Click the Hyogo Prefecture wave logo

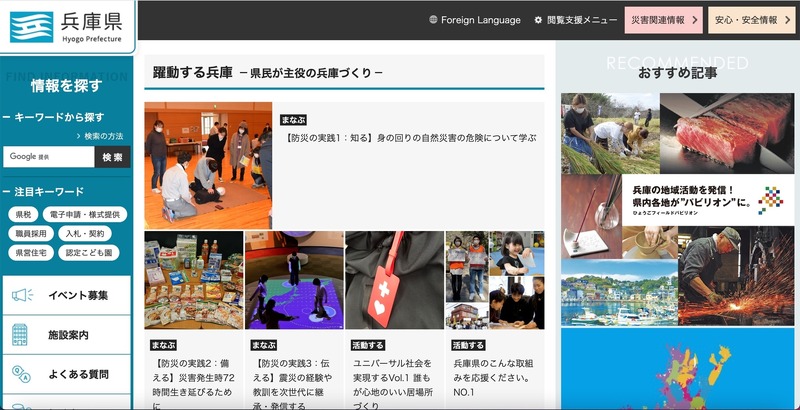(32, 27)
